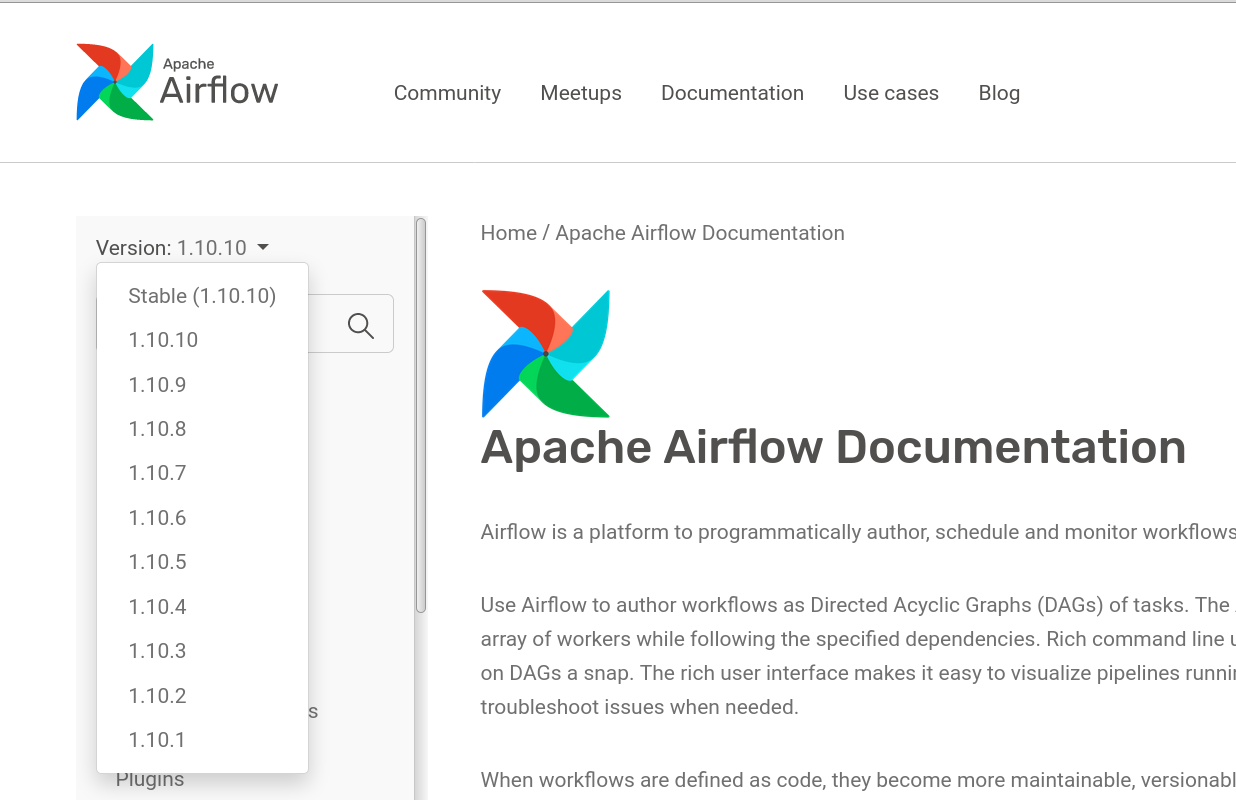
Task: Click the sidebar vertical scrollbar
Action: (x=421, y=415)
